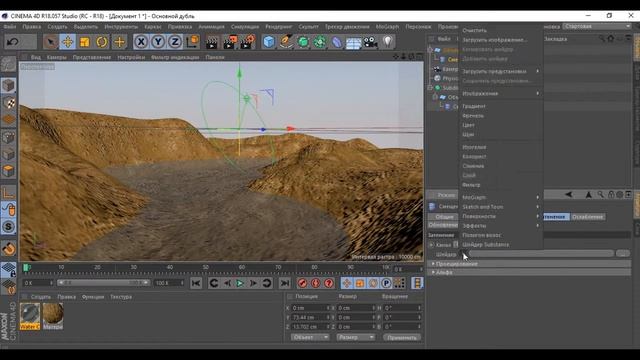The width and height of the screenshot is (640, 360).
Task: Click the browse button beside shader field
Action: 622,253
